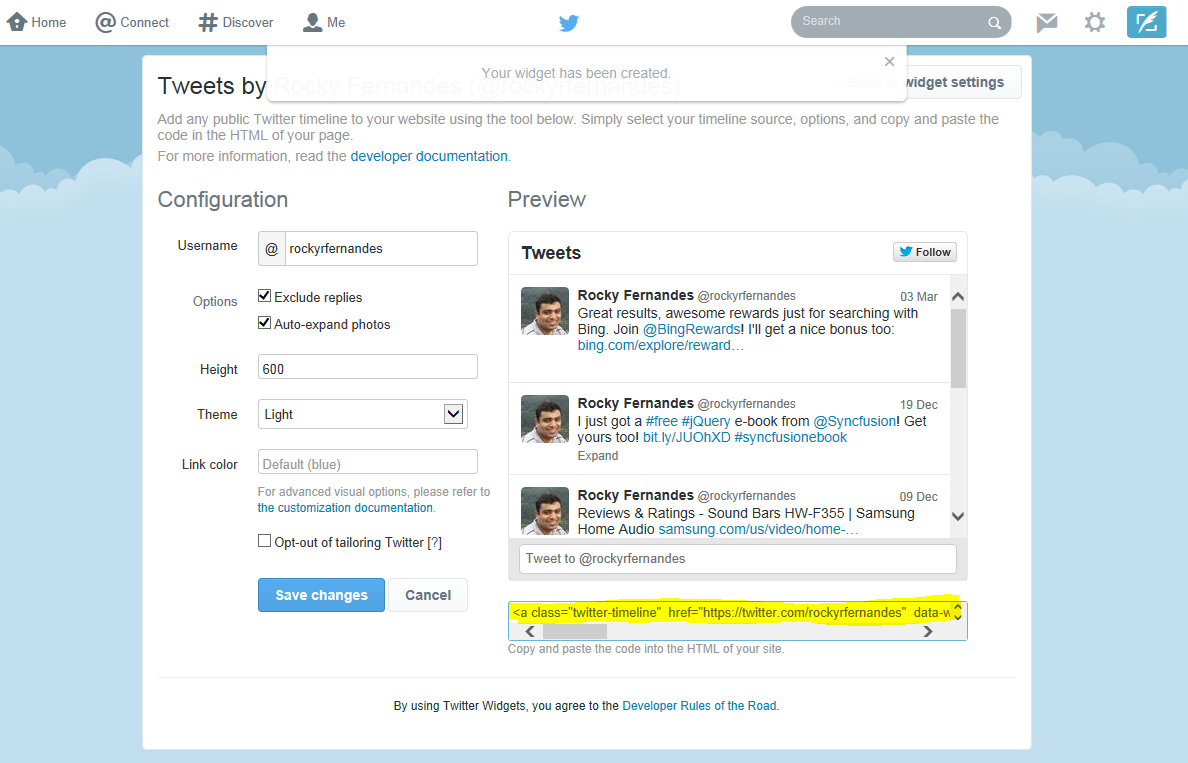Viewport: 1188px width, 763px height.
Task: Uncheck Exclude replies
Action: click(264, 296)
